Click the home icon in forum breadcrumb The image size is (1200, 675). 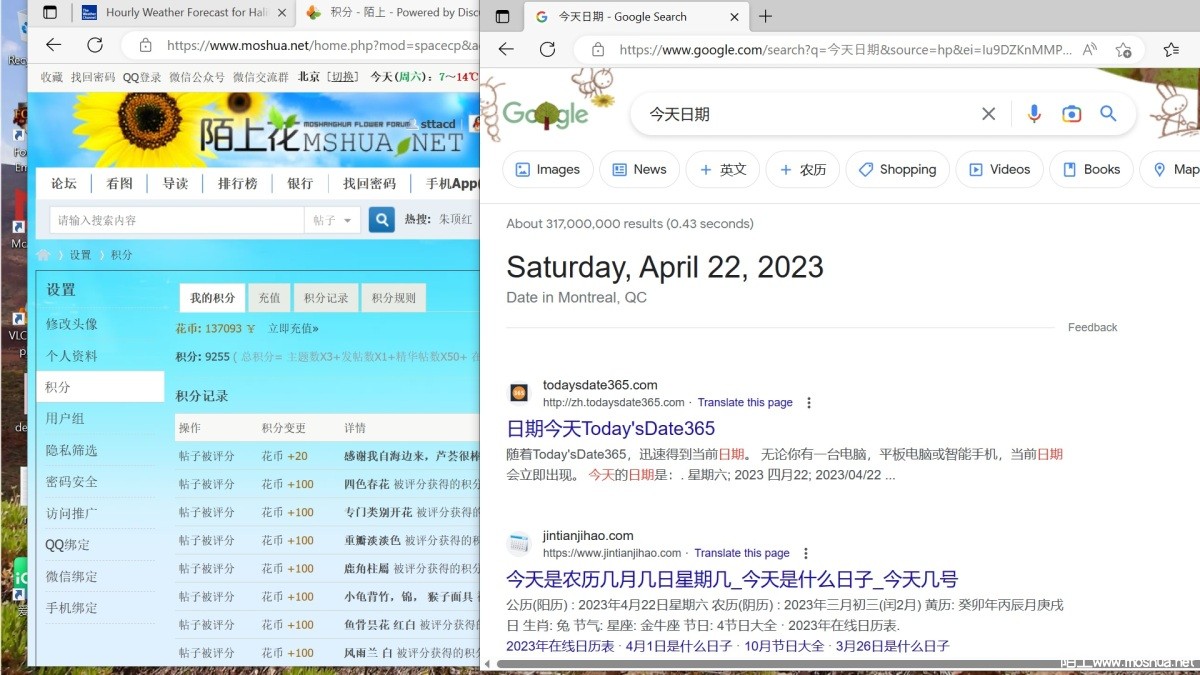click(44, 255)
